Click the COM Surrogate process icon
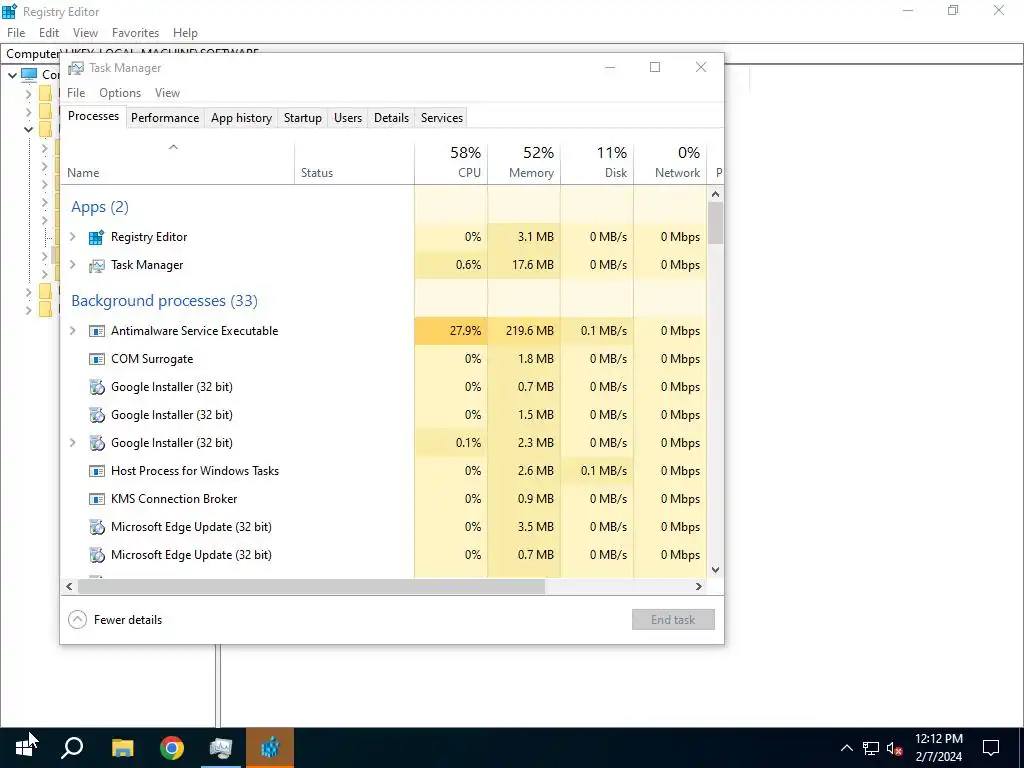This screenshot has width=1024, height=768. (x=97, y=359)
